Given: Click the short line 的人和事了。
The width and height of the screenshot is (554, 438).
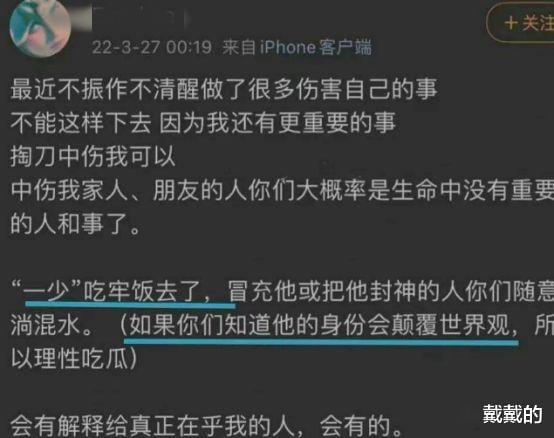Looking at the screenshot, I should (x=76, y=224).
